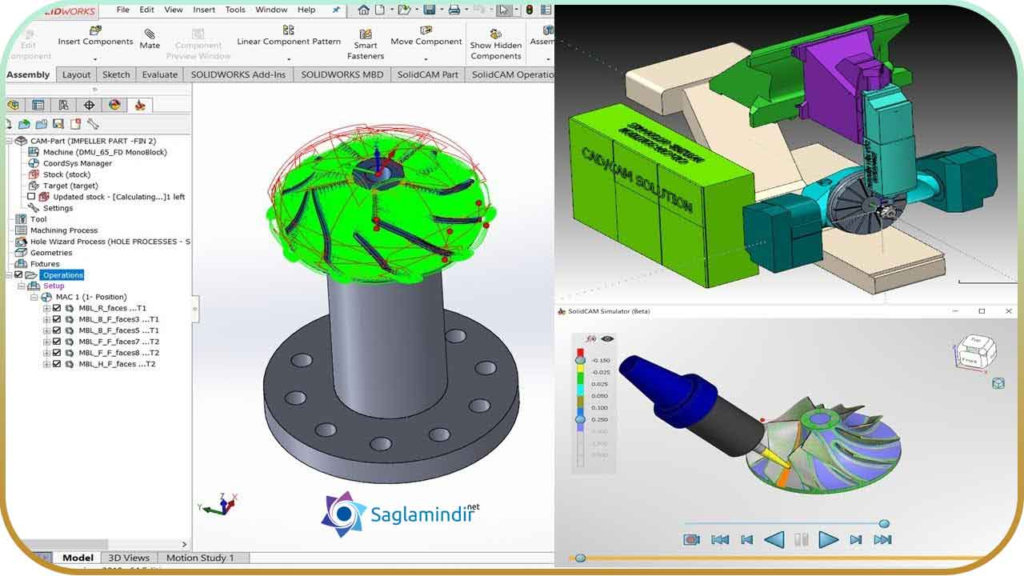Click the 0.250 legend slider handle
Screen dimensions: 1024x576
(x=580, y=419)
